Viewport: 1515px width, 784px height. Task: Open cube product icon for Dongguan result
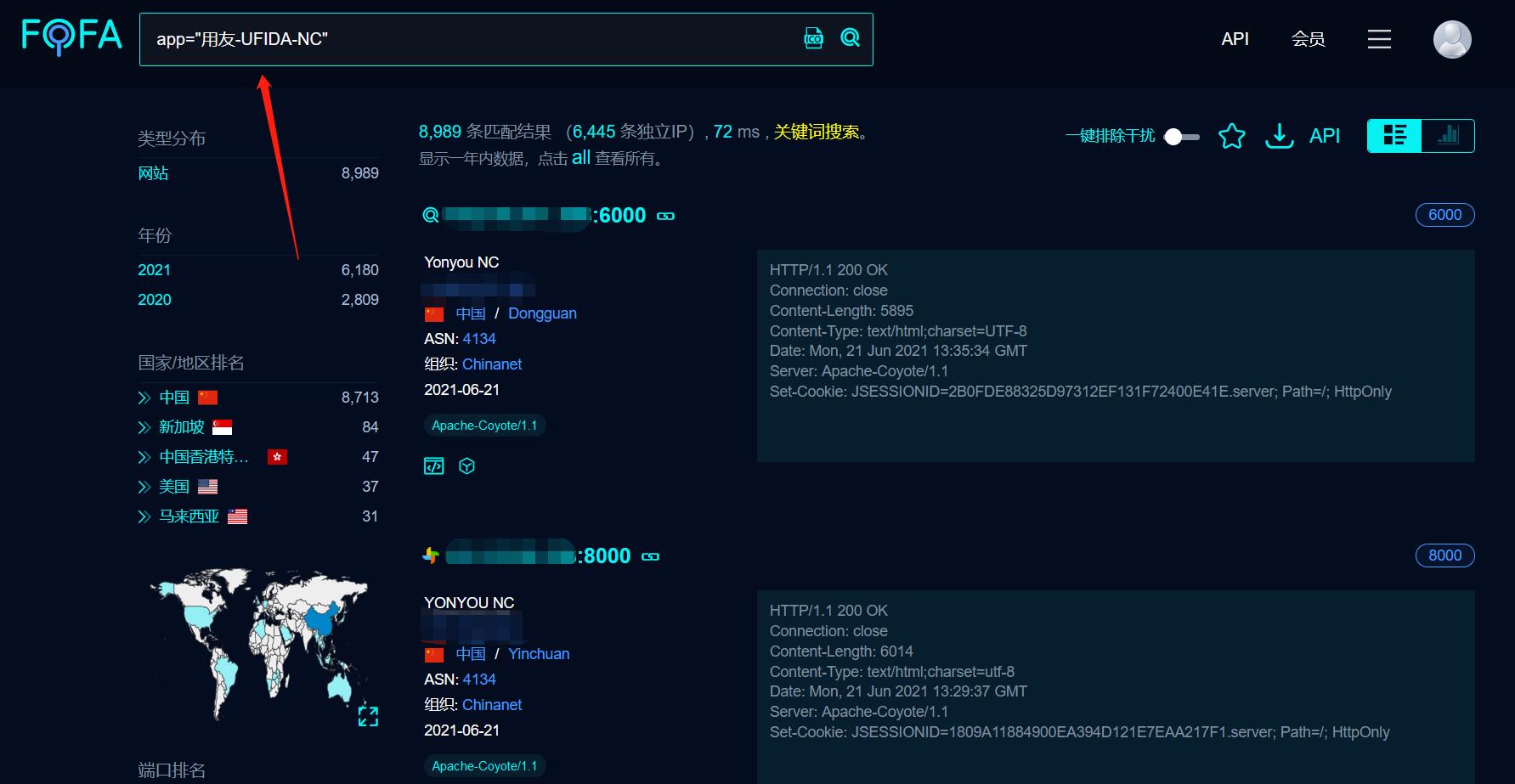(466, 465)
